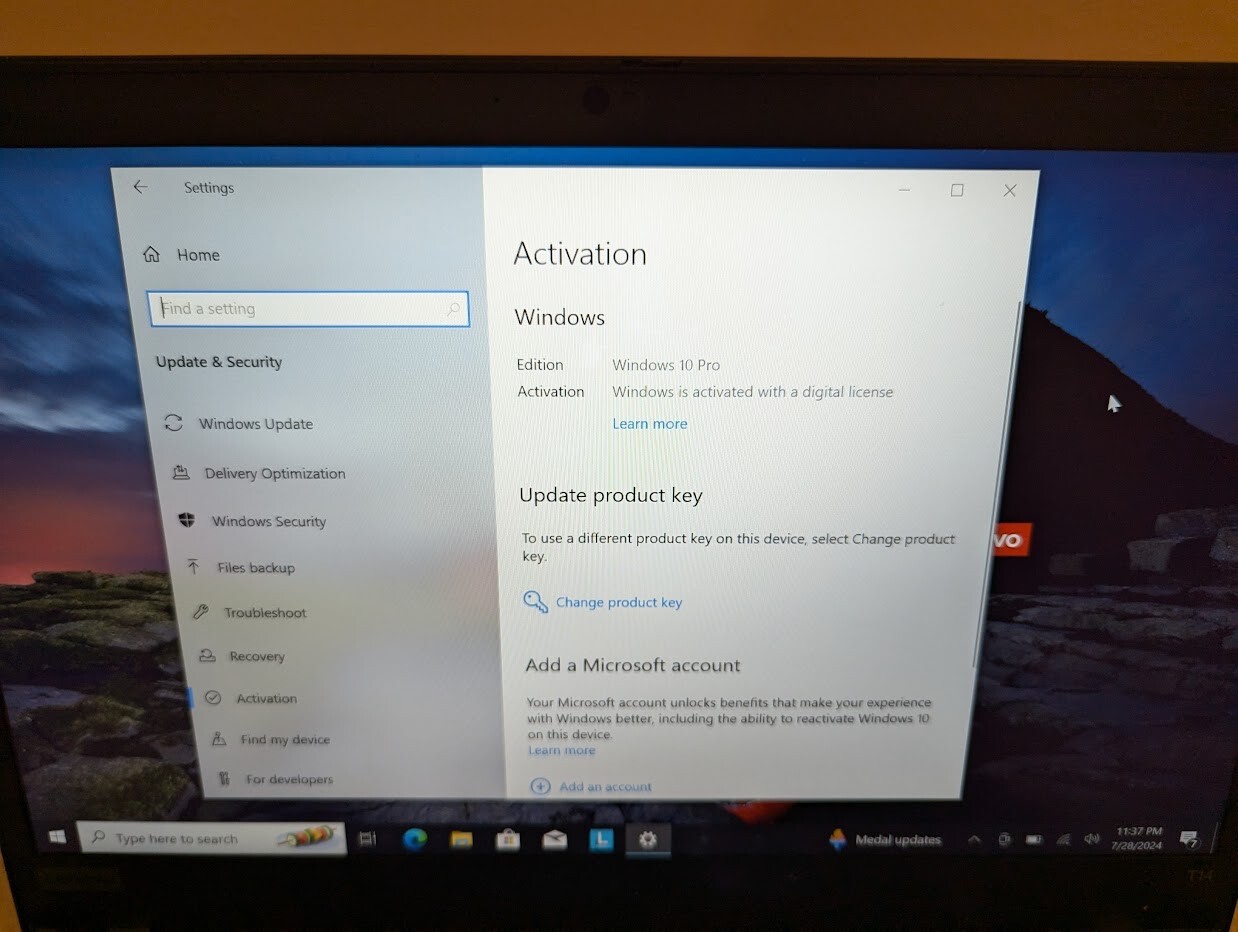Image resolution: width=1238 pixels, height=932 pixels.
Task: Click the Update & Security heading in the sidebar
Action: [219, 362]
